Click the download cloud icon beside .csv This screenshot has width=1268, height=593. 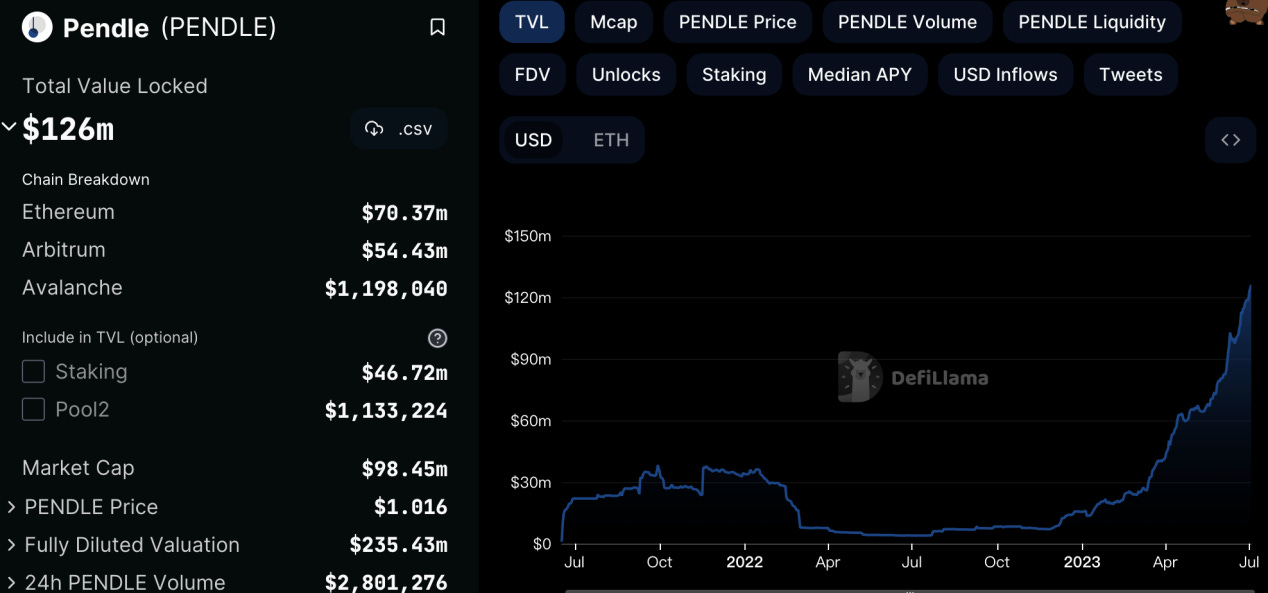point(374,128)
